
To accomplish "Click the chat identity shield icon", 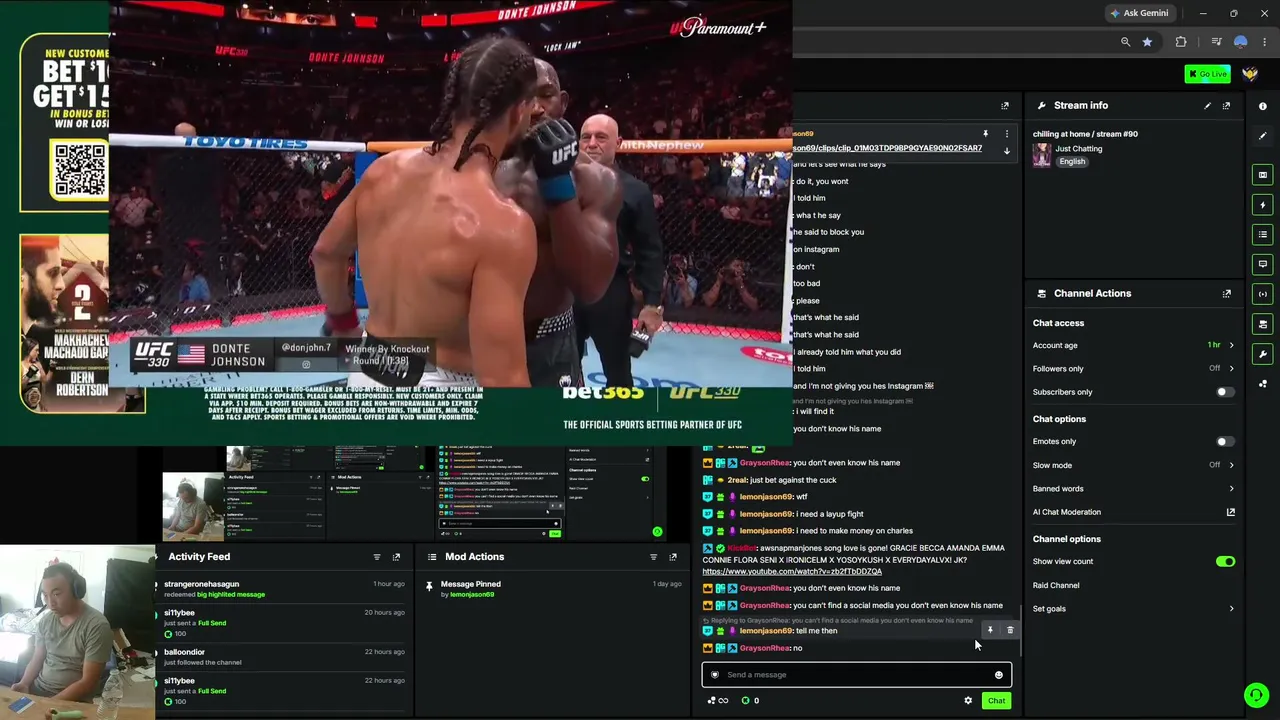I will pos(714,675).
